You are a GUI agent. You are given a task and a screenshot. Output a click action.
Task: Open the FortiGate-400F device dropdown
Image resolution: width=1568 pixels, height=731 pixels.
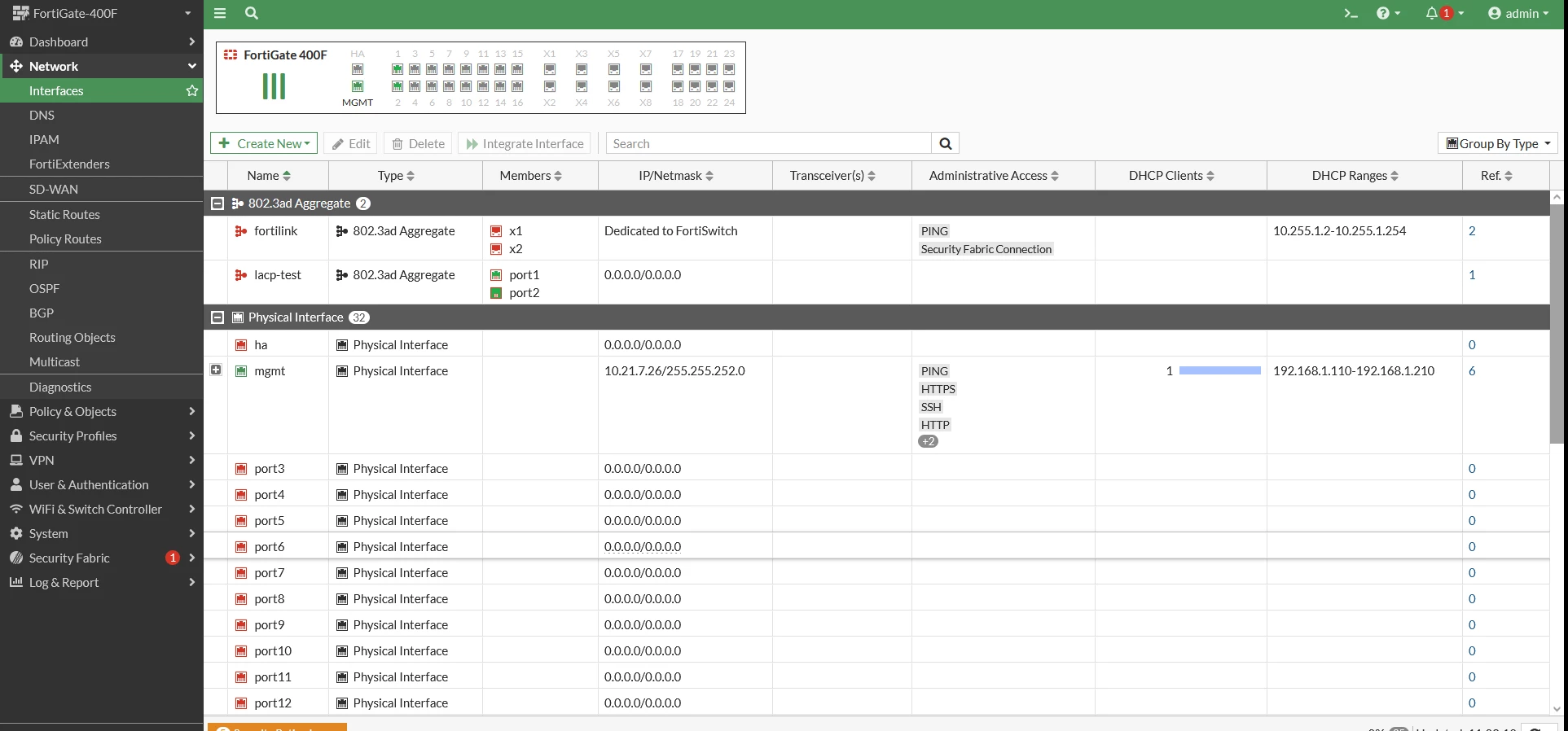[102, 13]
